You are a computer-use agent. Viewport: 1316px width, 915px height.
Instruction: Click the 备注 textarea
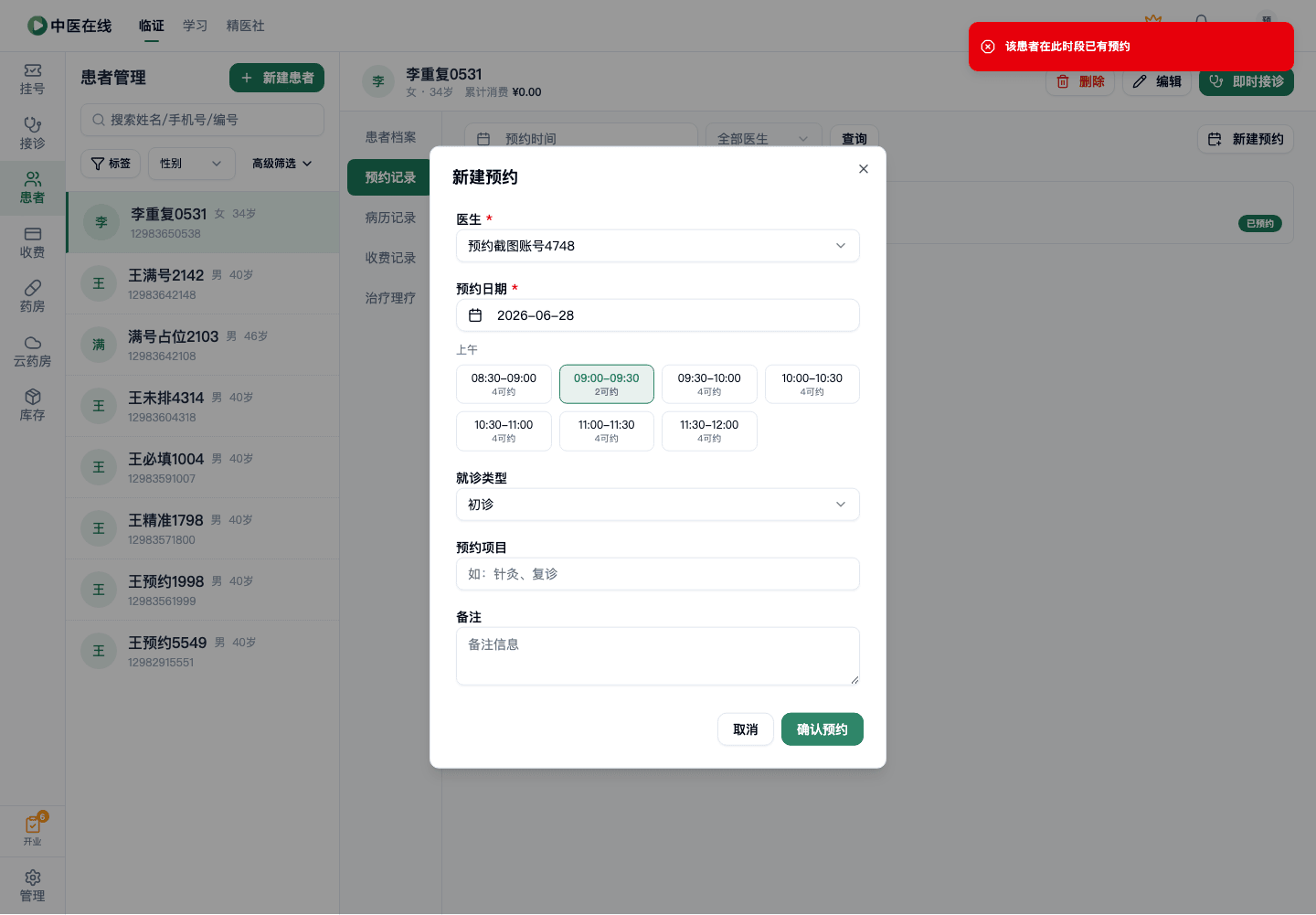(658, 656)
